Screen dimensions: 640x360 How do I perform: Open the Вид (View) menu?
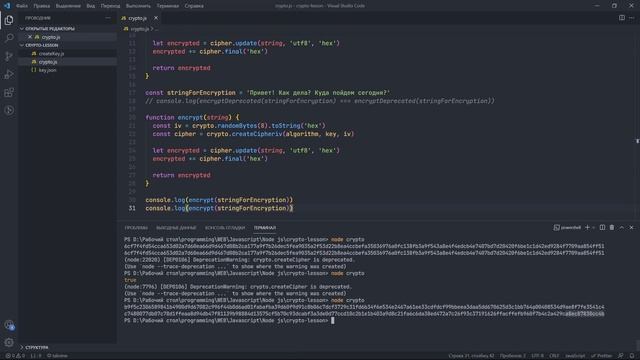tap(91, 6)
